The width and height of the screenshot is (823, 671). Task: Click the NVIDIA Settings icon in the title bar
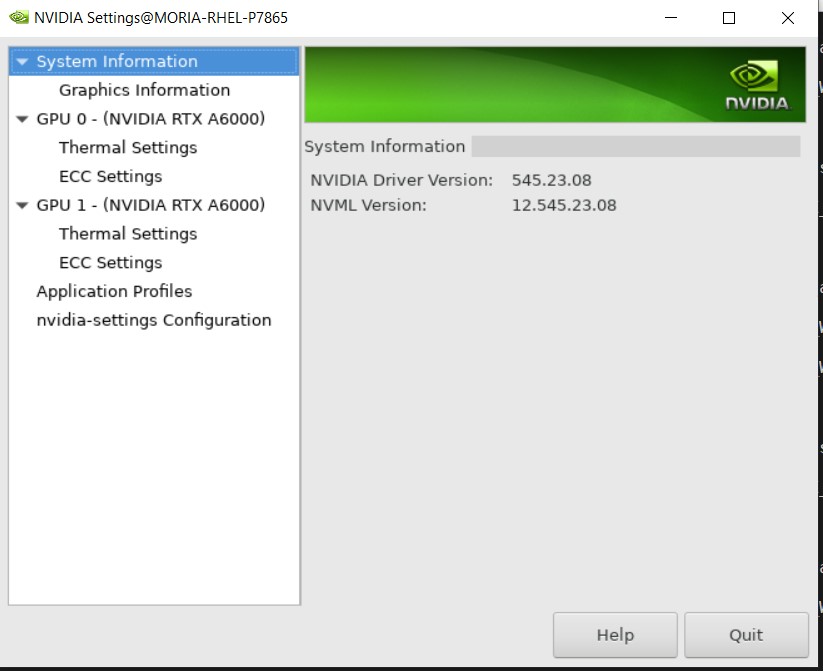(x=16, y=17)
